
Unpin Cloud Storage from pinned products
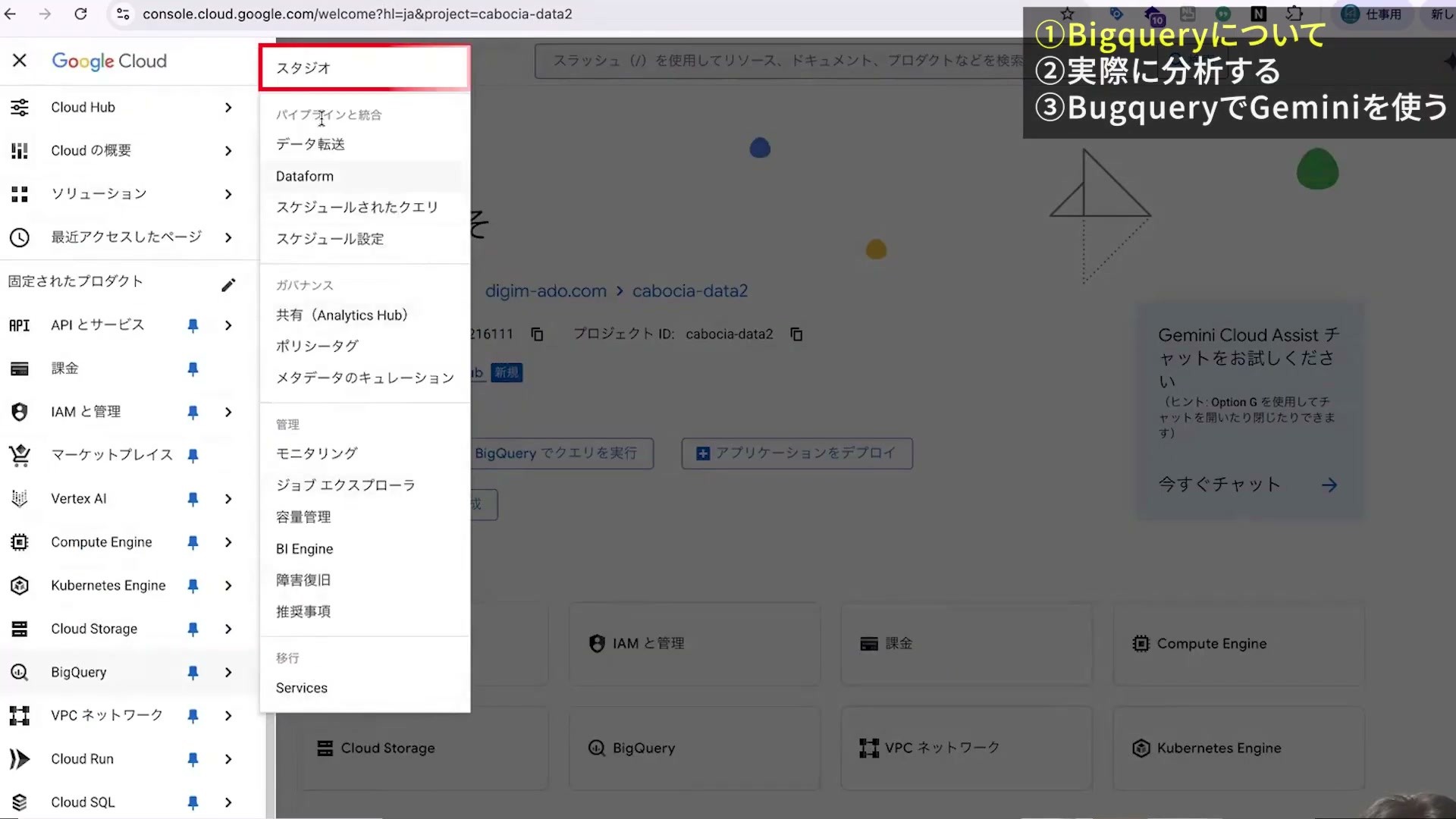point(193,629)
